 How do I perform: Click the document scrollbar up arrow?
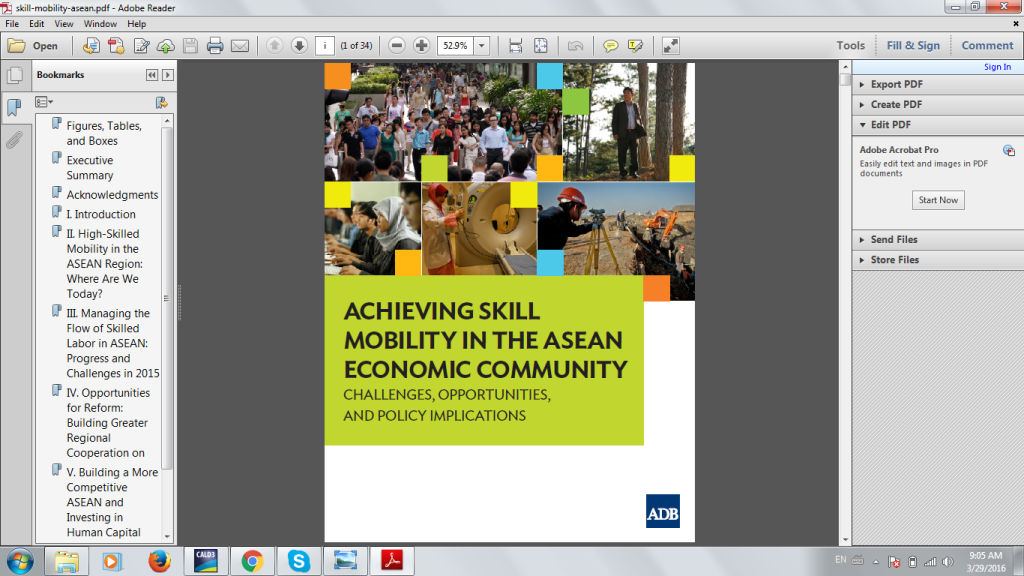point(845,67)
